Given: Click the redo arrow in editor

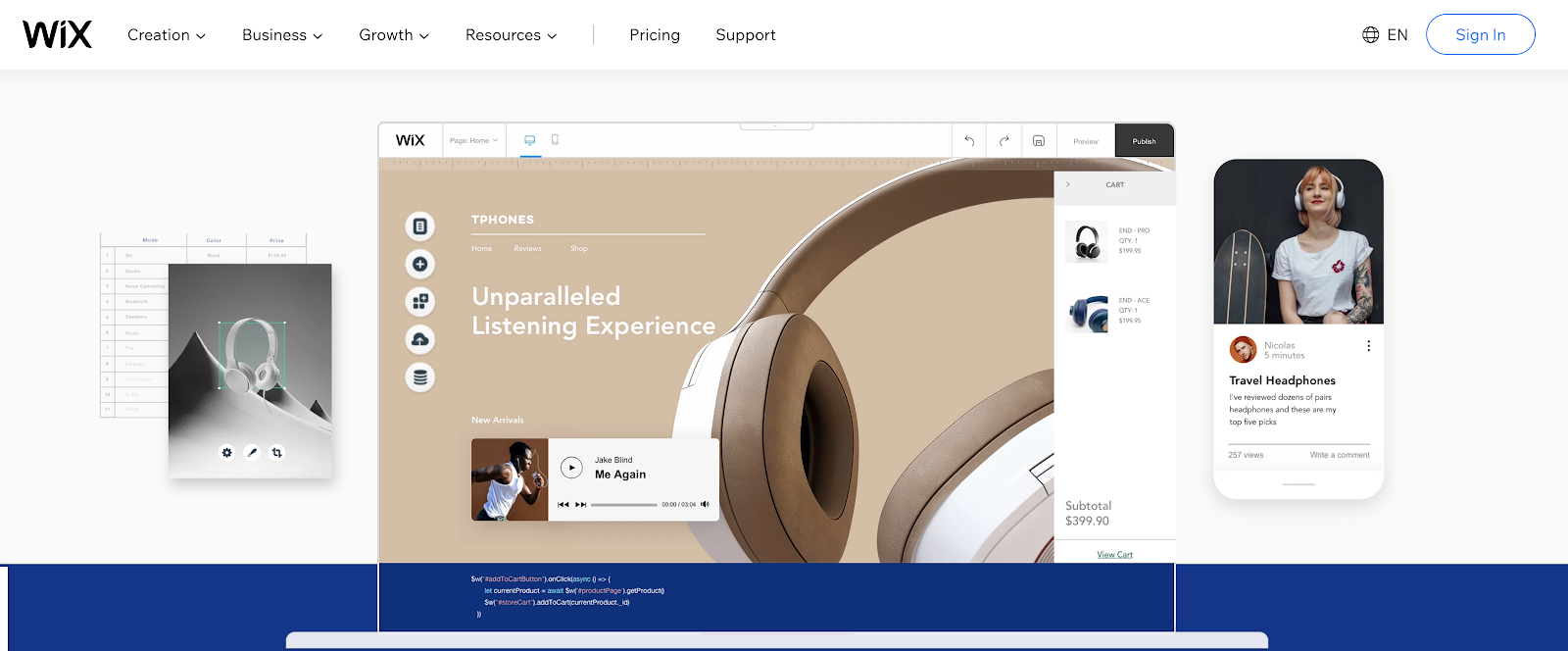Looking at the screenshot, I should click(1004, 140).
